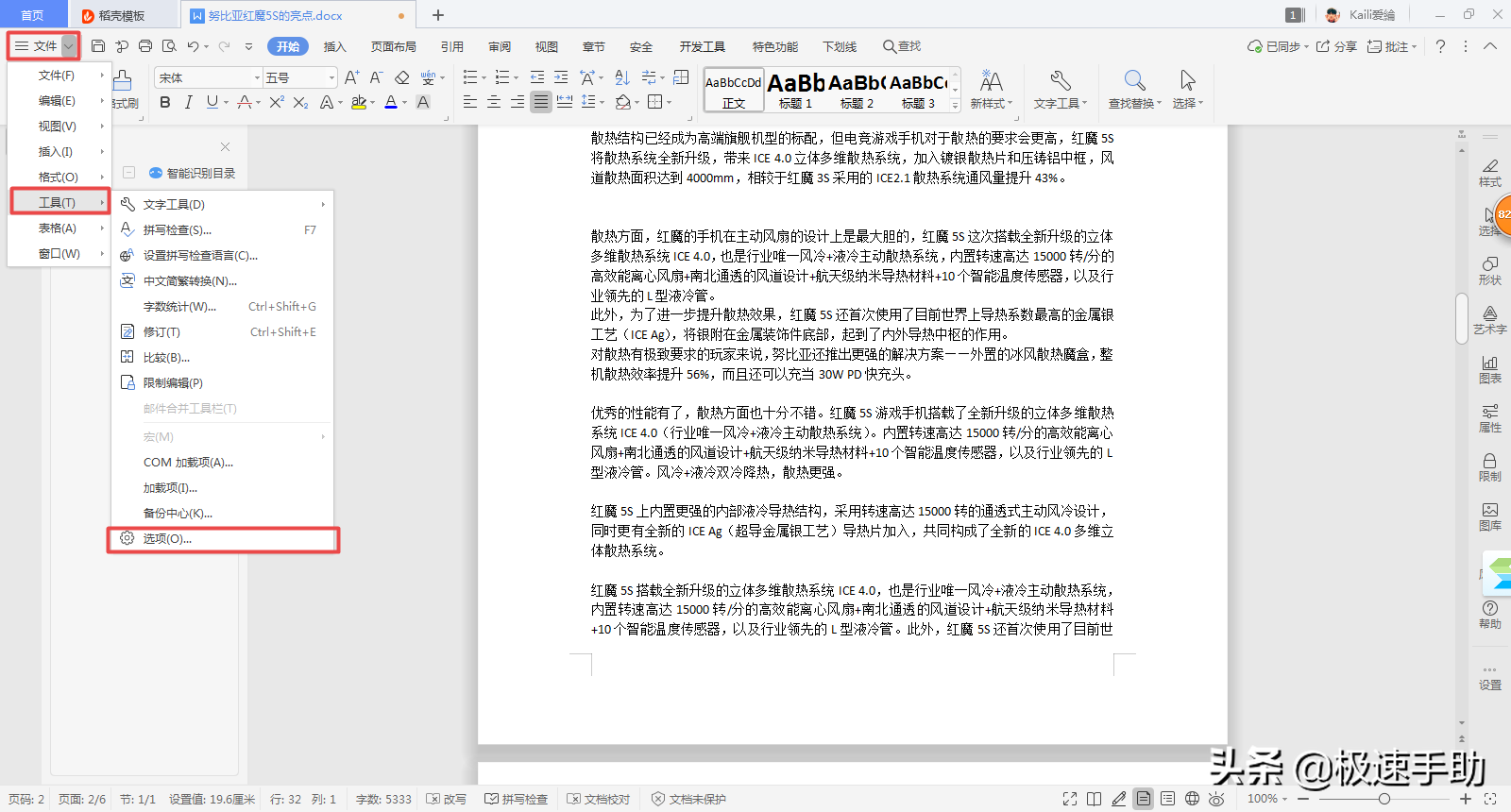This screenshot has height=812, width=1511.
Task: Switch to the Insert ribbon tab
Action: click(334, 46)
